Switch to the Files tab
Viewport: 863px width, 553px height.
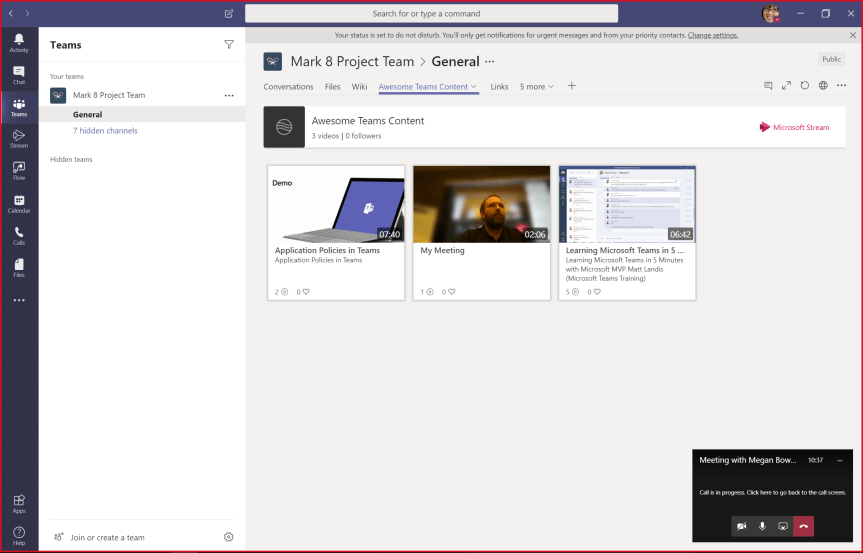pyautogui.click(x=332, y=87)
